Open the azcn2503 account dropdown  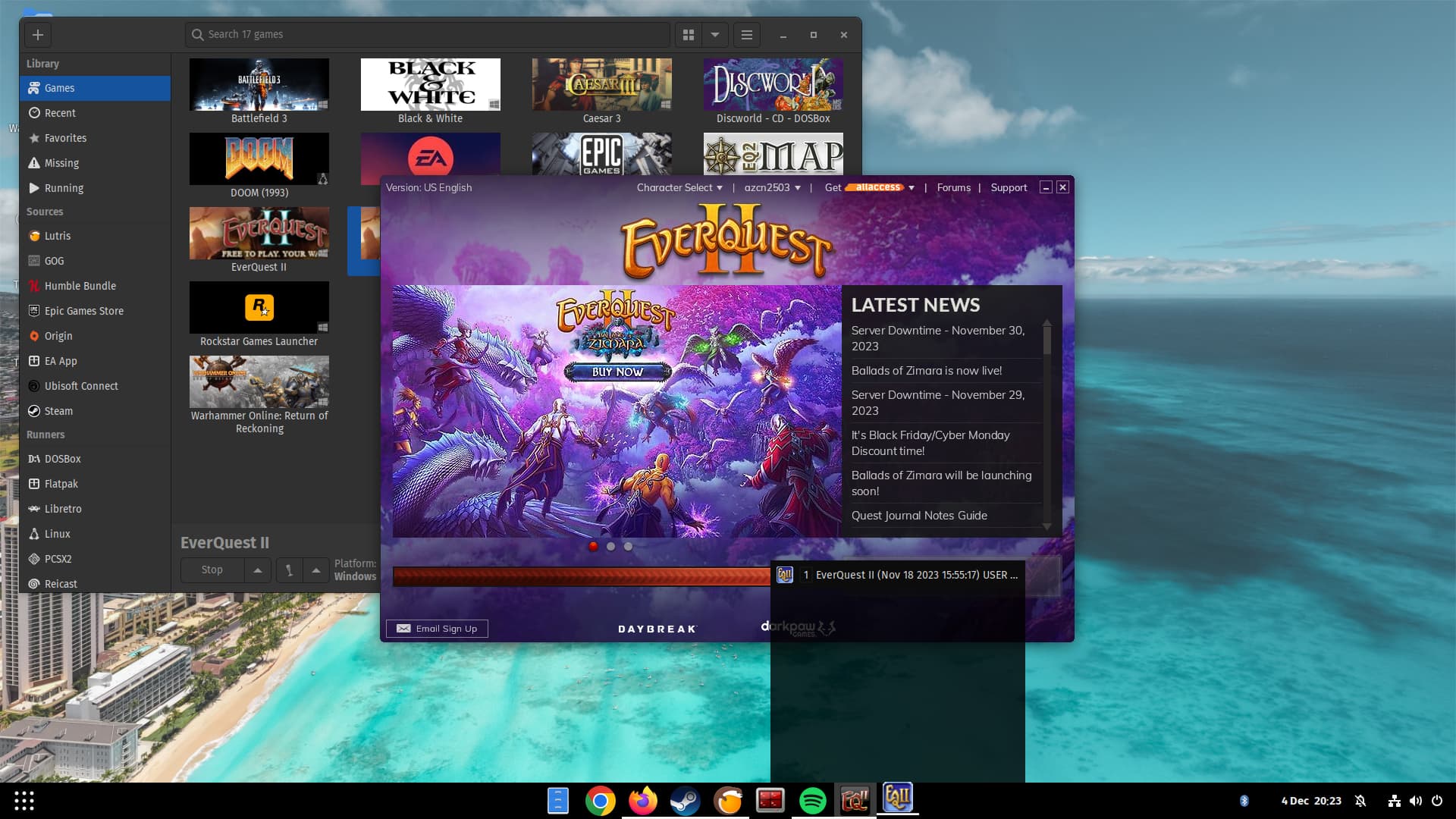pyautogui.click(x=772, y=187)
